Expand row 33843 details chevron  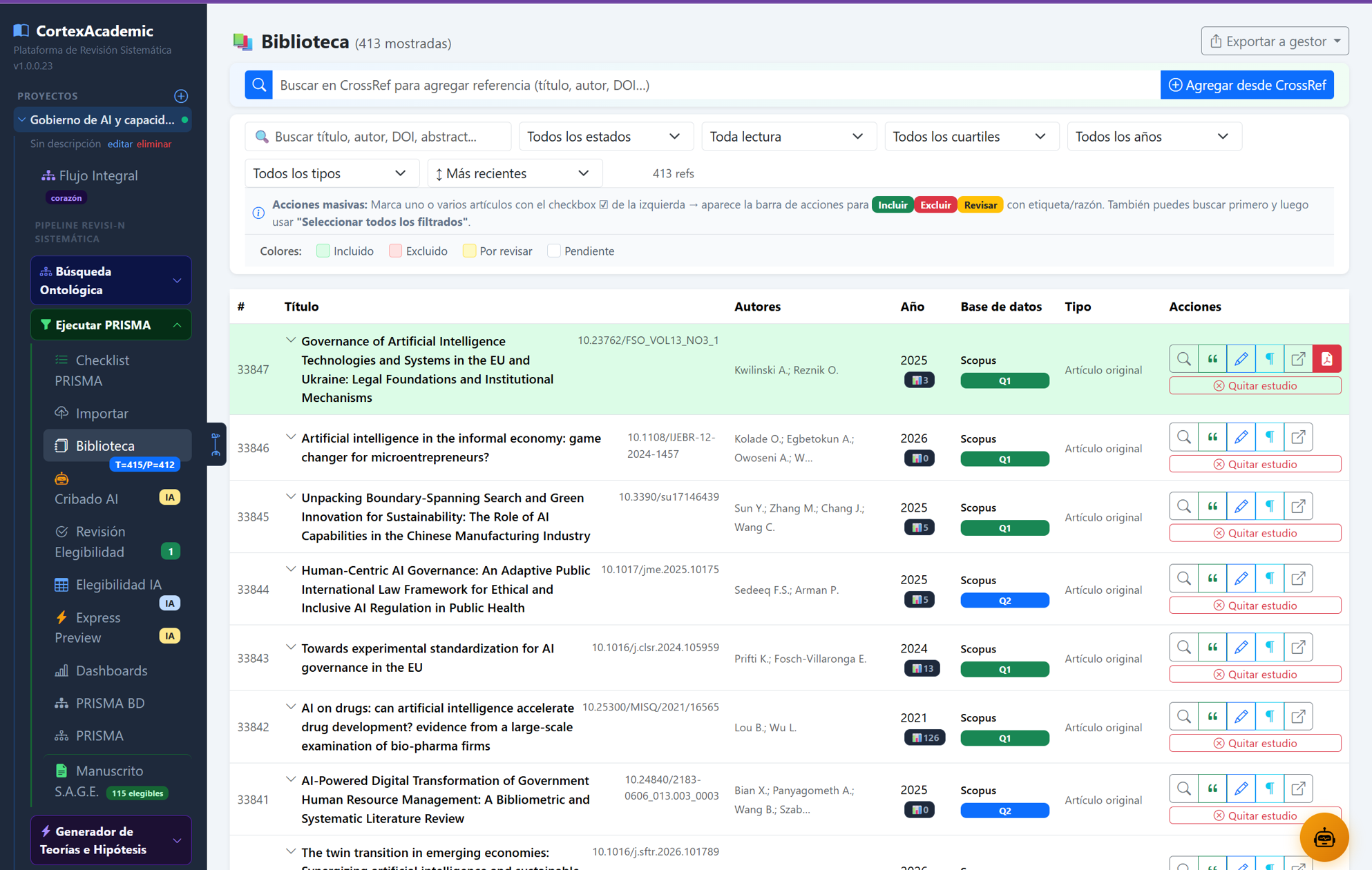[x=291, y=648]
